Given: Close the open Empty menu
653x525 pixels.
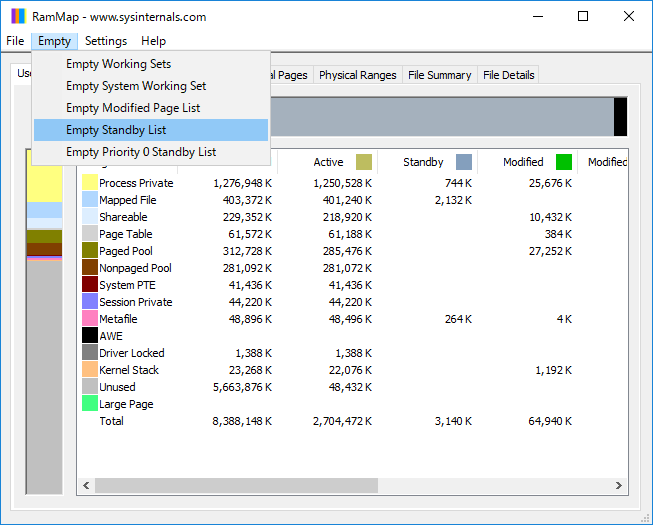Looking at the screenshot, I should coord(54,41).
